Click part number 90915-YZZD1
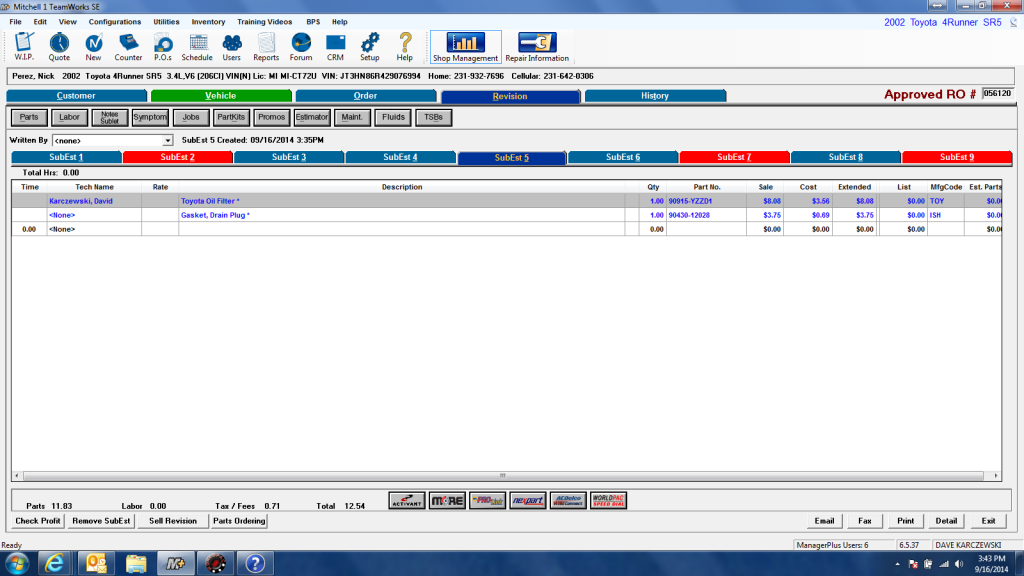This screenshot has width=1024, height=576. point(690,201)
